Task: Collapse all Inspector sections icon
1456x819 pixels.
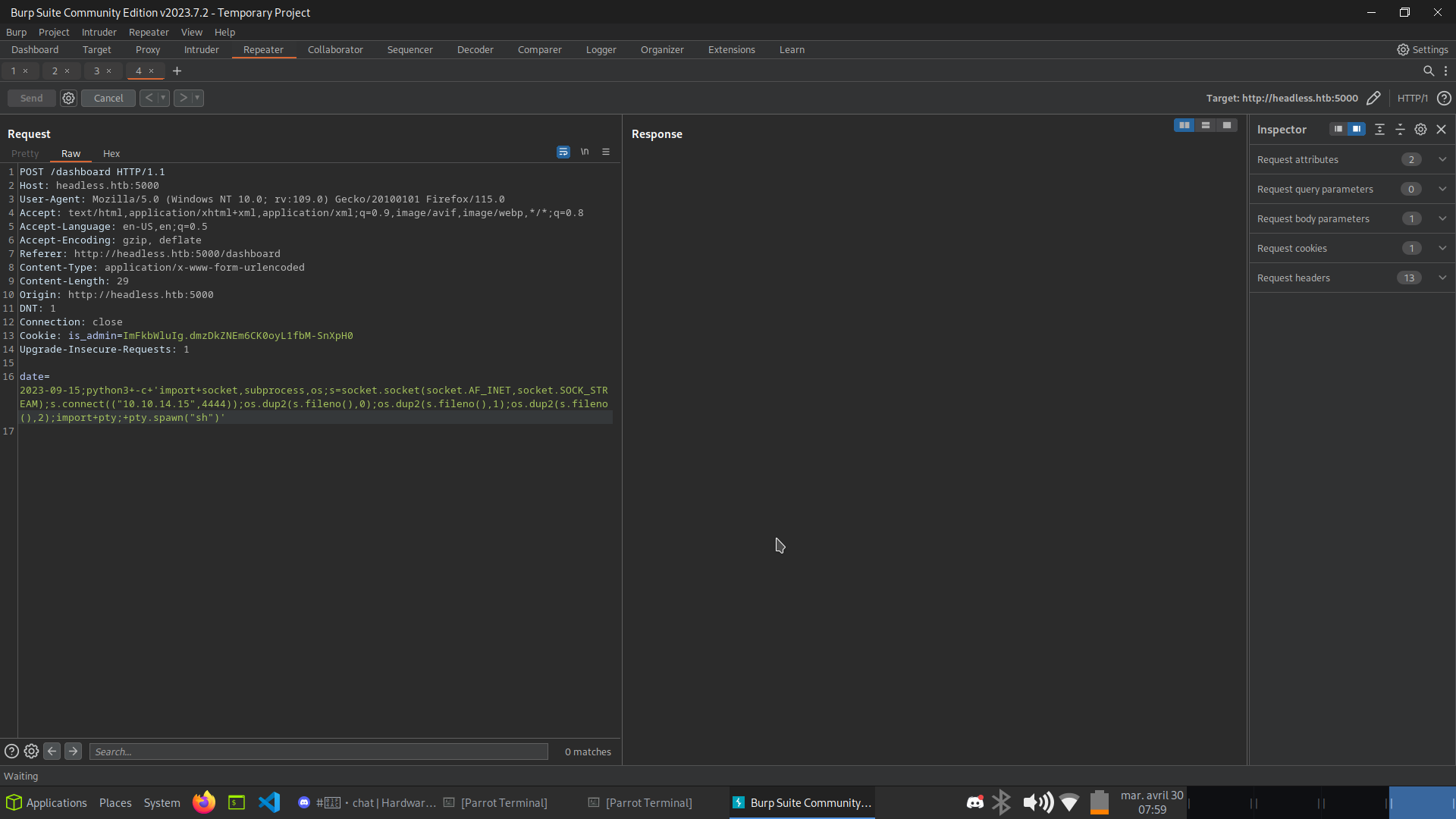Action: coord(1379,129)
